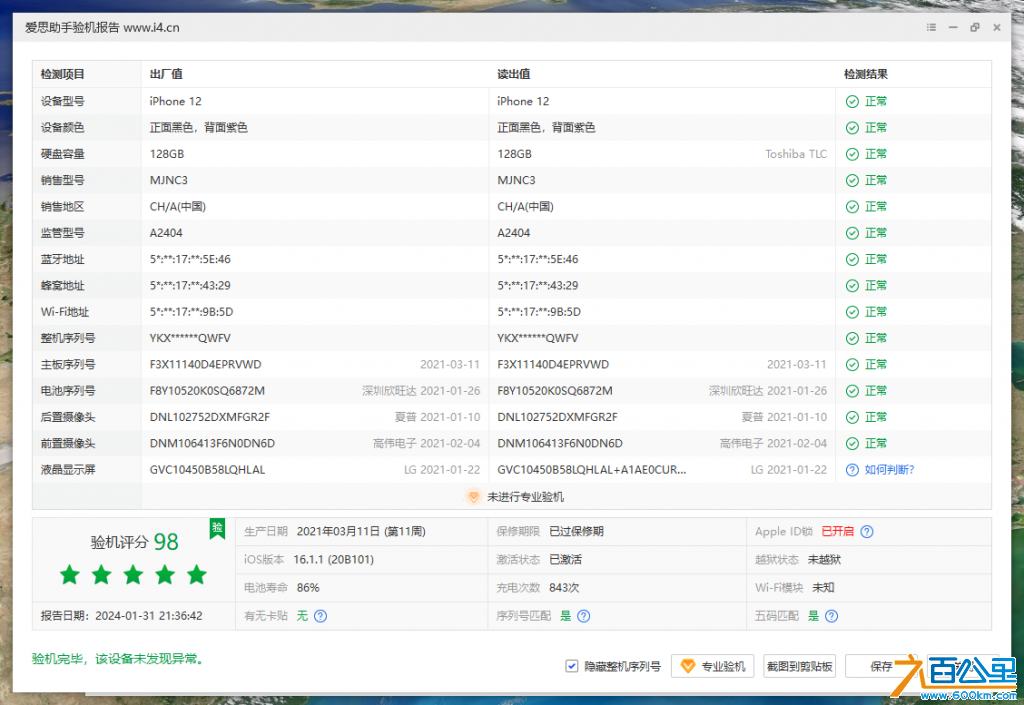The width and height of the screenshot is (1024, 705).
Task: Close the 爱思助手验机报告 window
Action: pos(997,27)
